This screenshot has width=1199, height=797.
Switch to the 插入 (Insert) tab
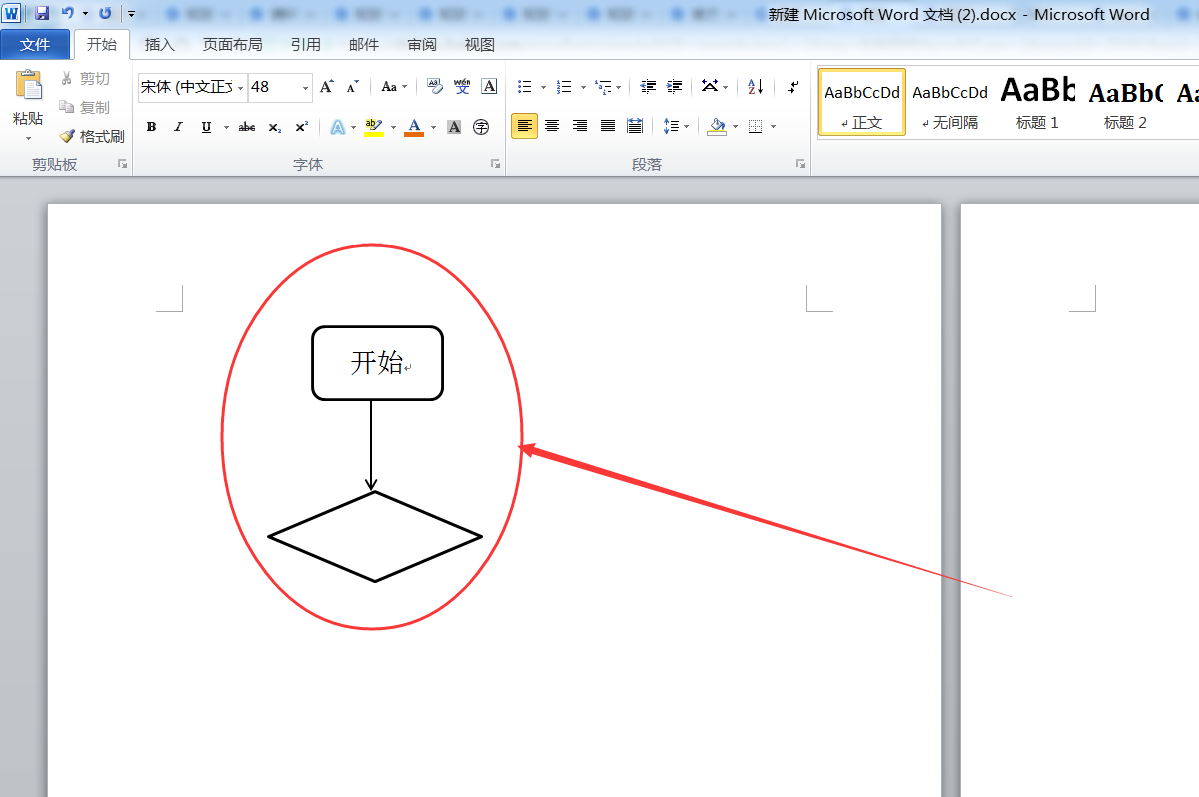[x=159, y=45]
